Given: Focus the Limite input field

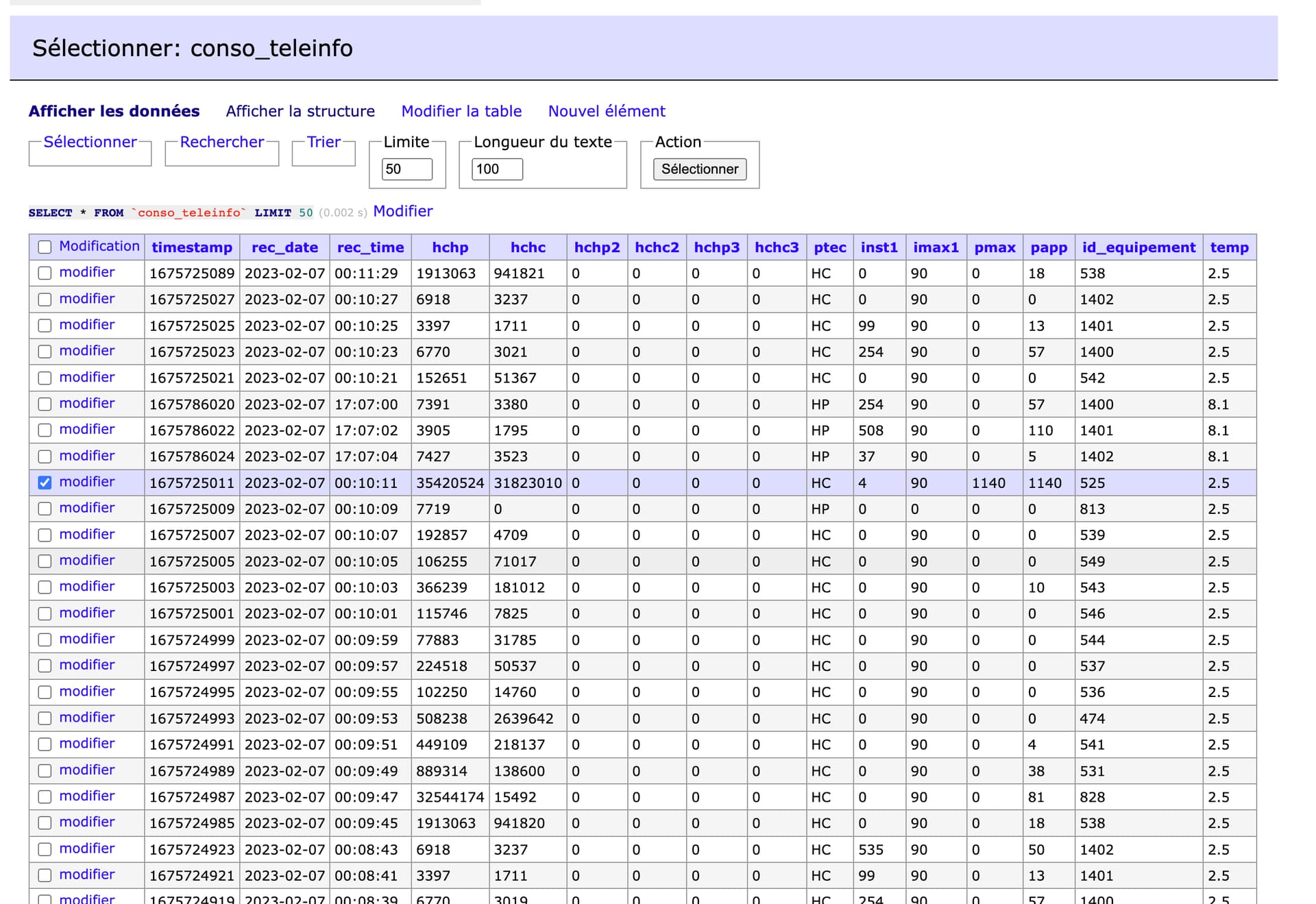Looking at the screenshot, I should point(406,169).
